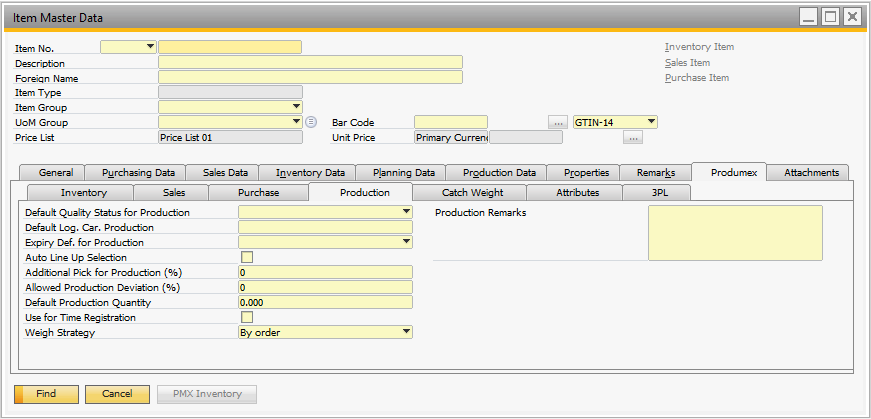This screenshot has width=871, height=419.
Task: Minimize the Item Master Data window
Action: click(808, 17)
